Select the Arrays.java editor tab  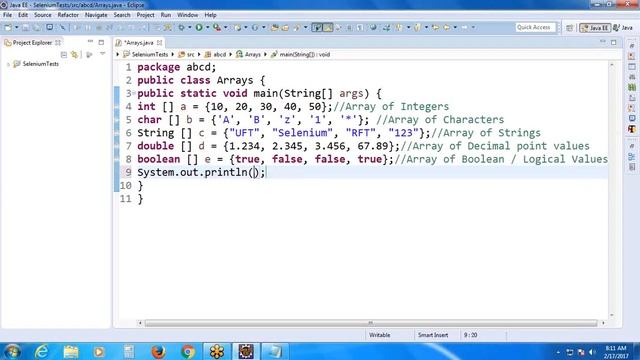138,42
